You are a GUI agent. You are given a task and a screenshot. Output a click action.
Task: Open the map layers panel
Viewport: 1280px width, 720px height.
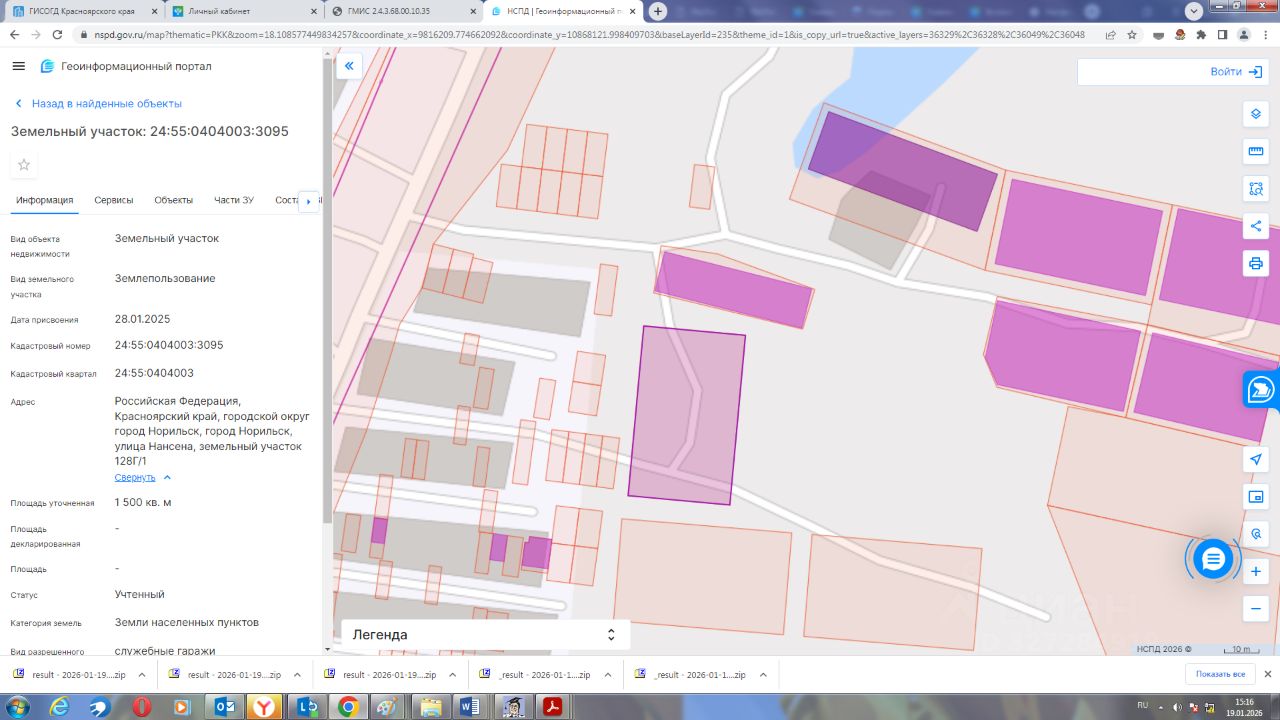1256,114
